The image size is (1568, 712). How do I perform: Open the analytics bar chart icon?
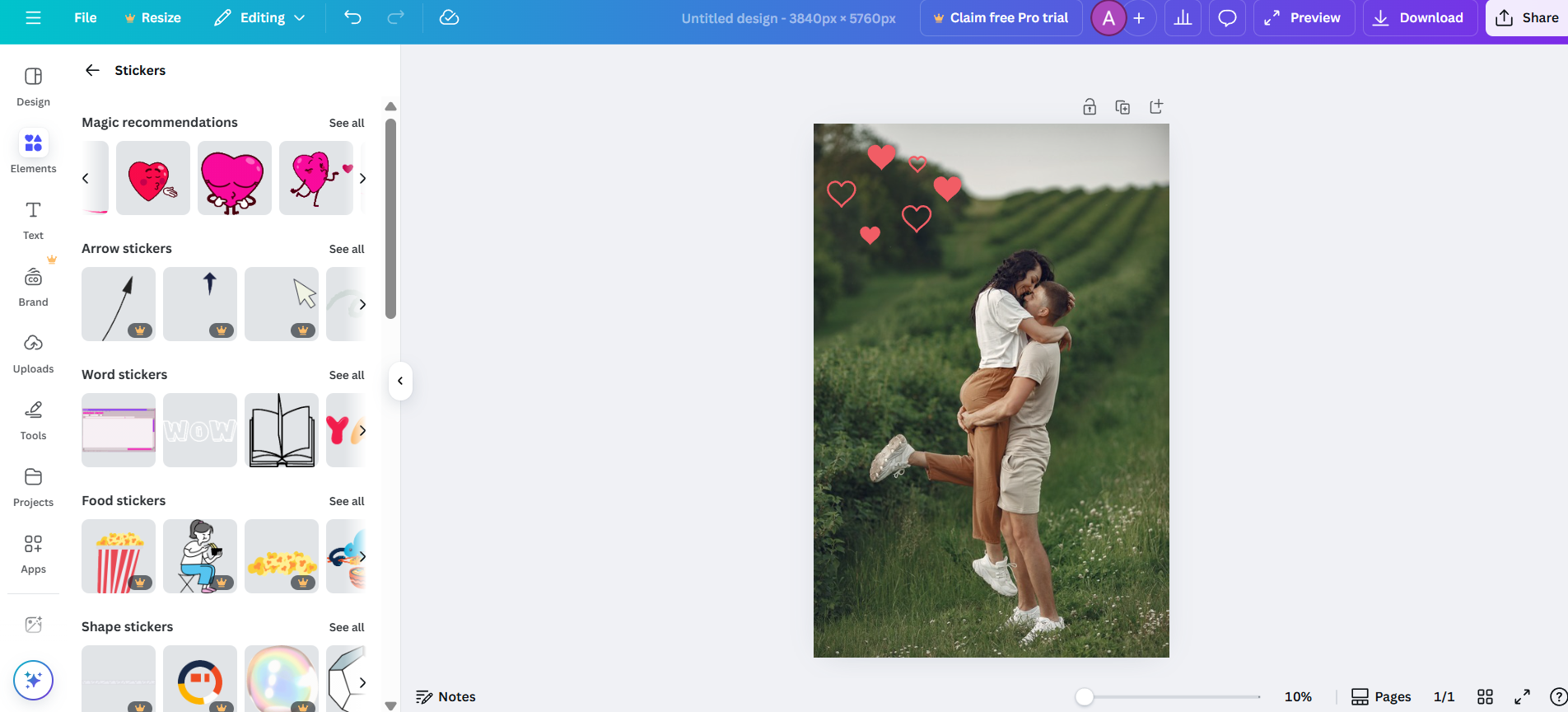(x=1183, y=18)
